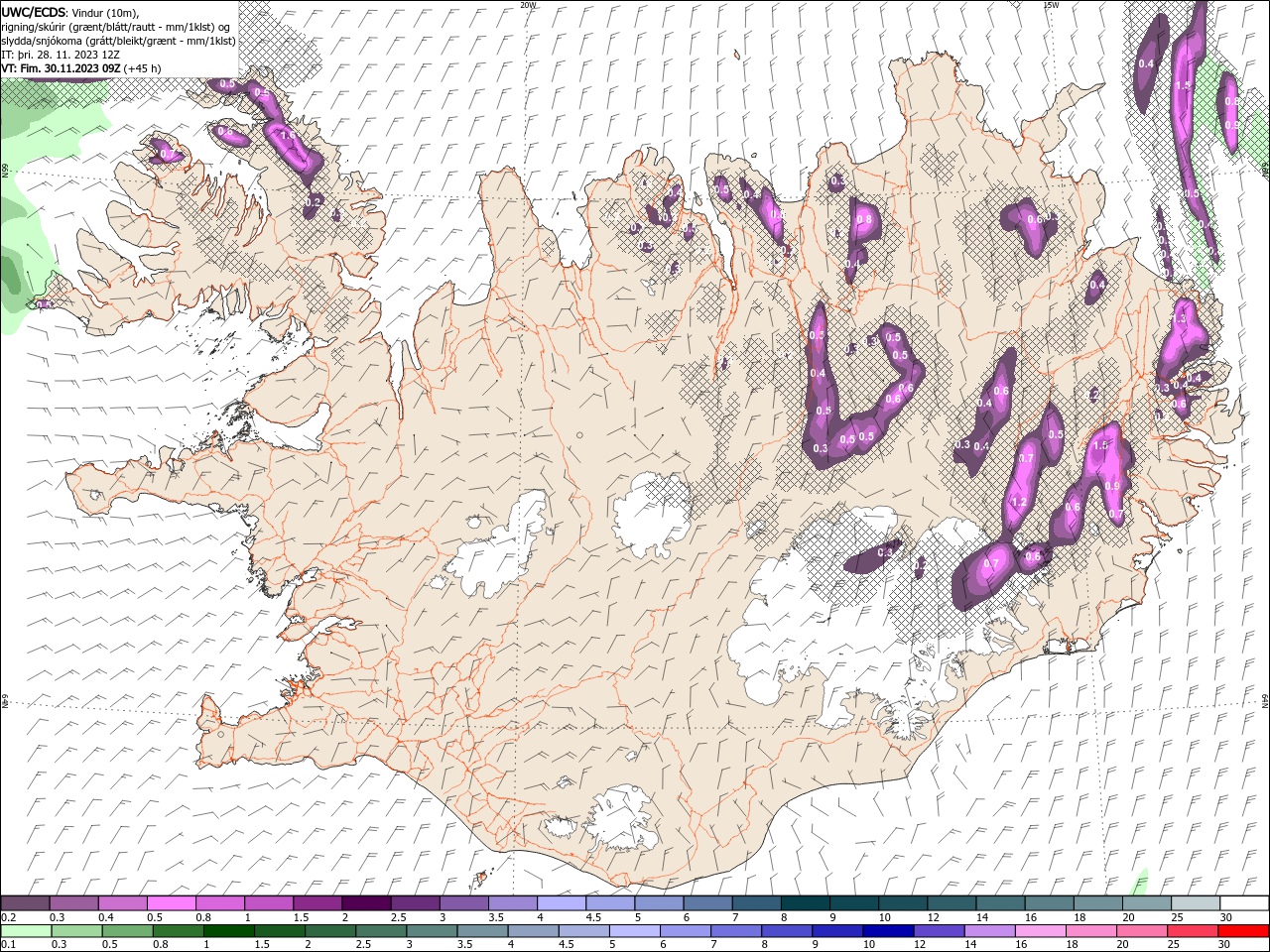Click lower legend swatch between 3 and 3.5

(432, 931)
